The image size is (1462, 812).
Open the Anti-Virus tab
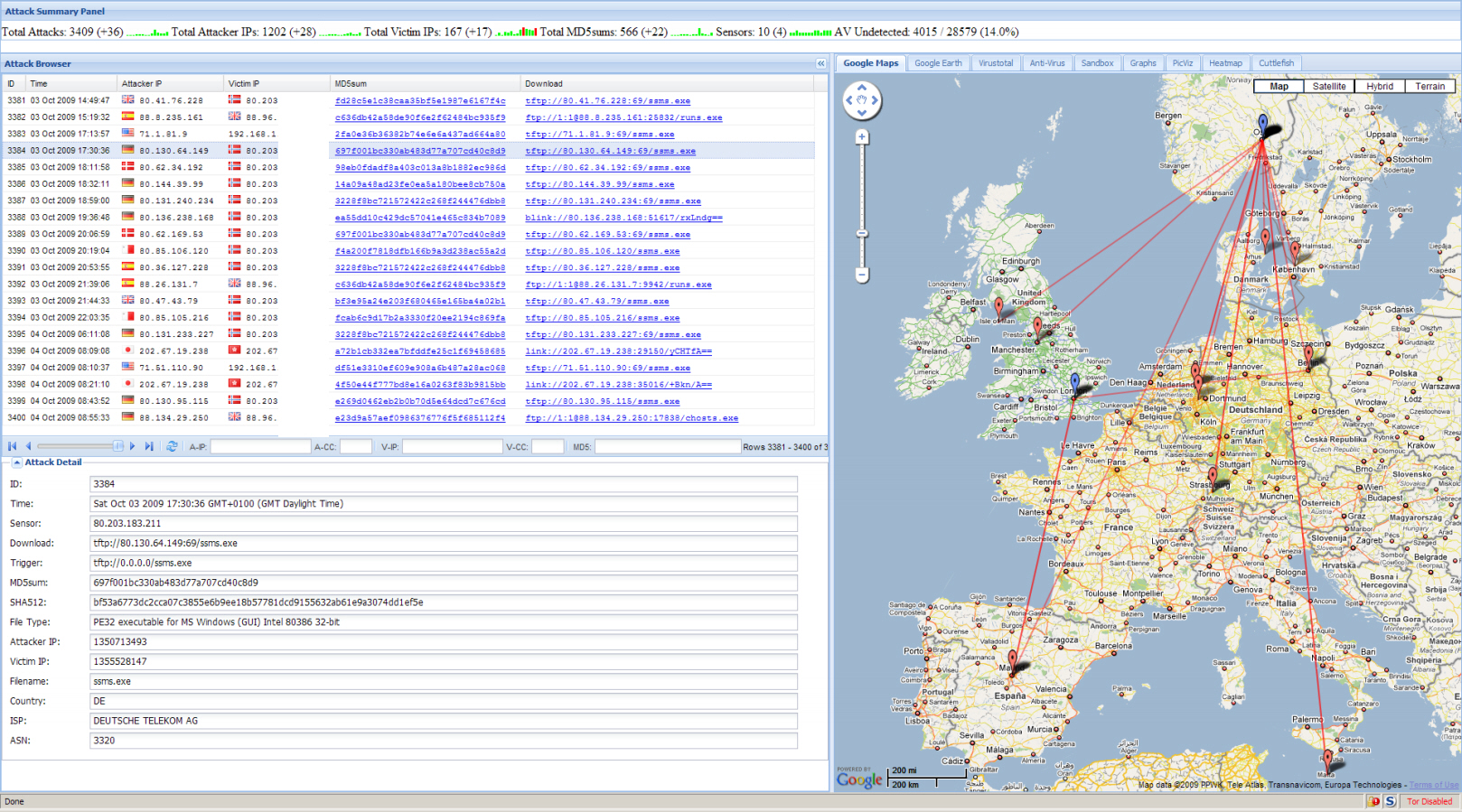pos(1047,63)
